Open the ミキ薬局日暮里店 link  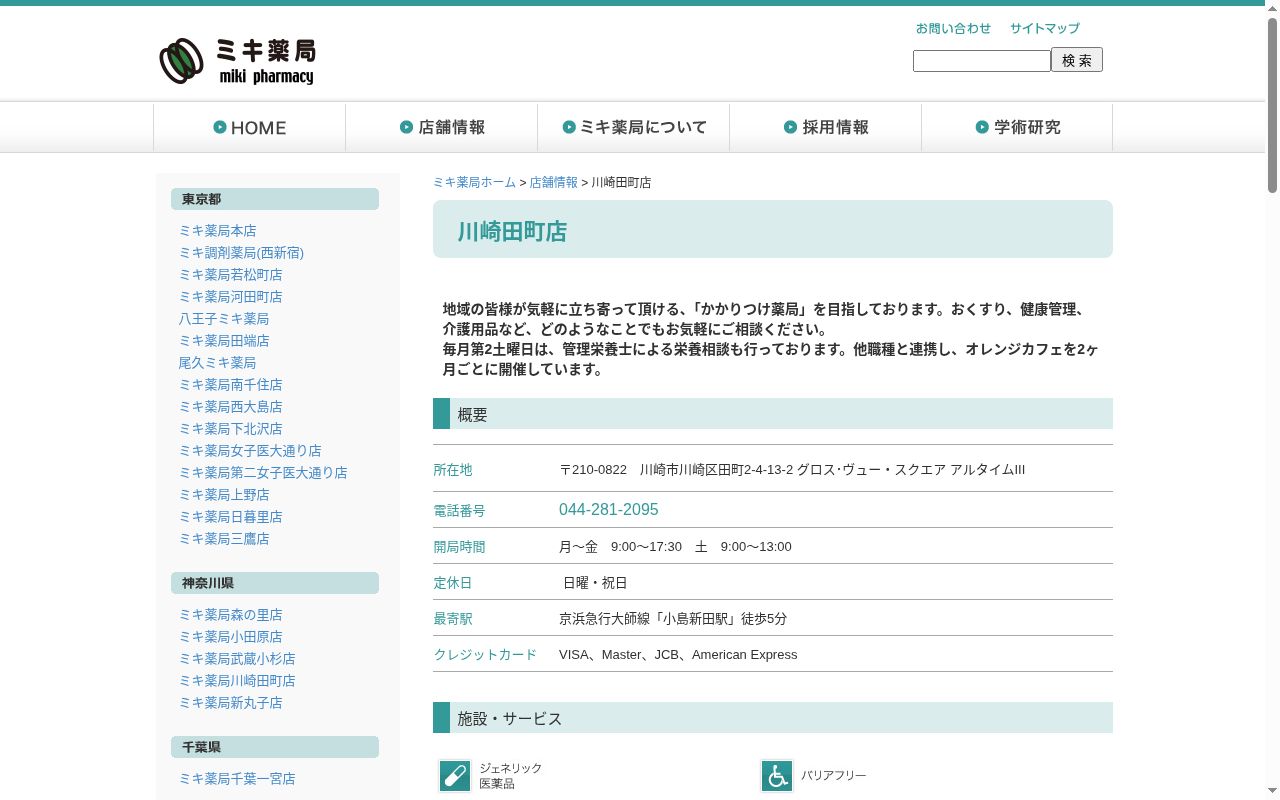[x=230, y=517]
